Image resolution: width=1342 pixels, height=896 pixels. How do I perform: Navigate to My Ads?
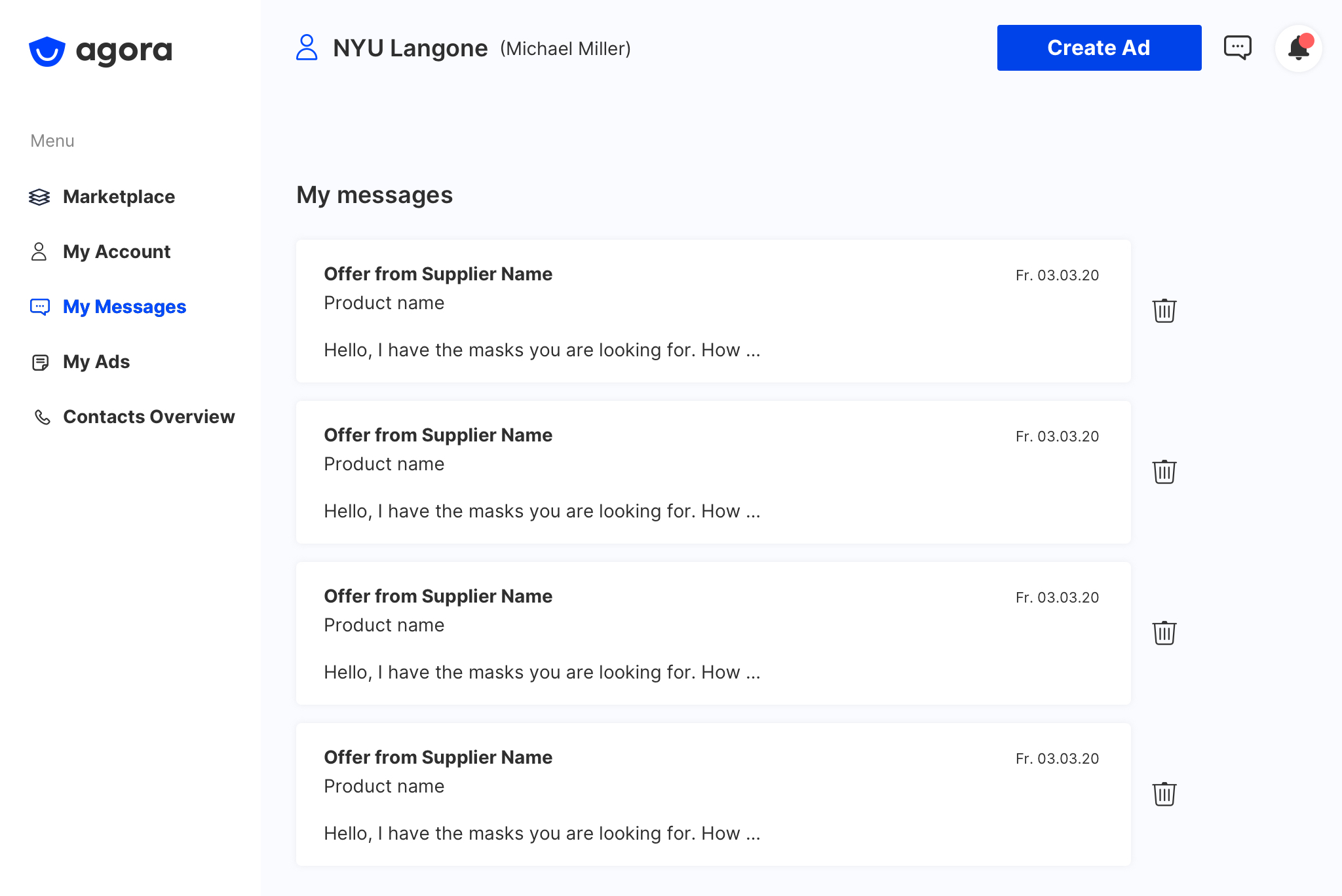click(96, 362)
